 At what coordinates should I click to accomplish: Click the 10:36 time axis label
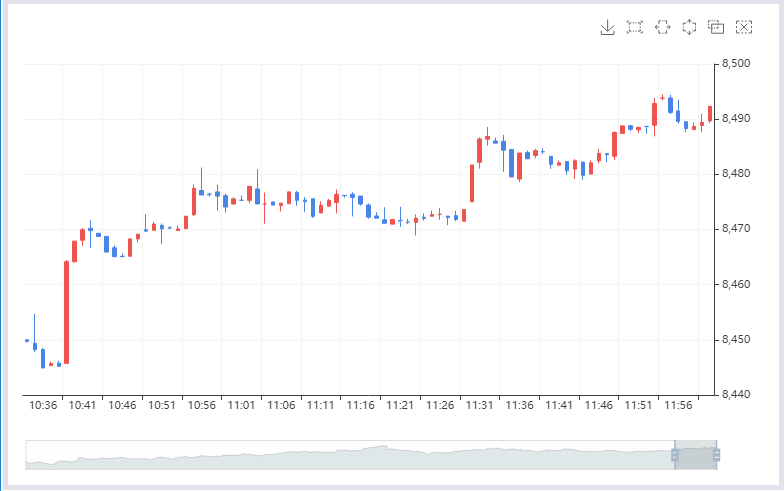[43, 406]
